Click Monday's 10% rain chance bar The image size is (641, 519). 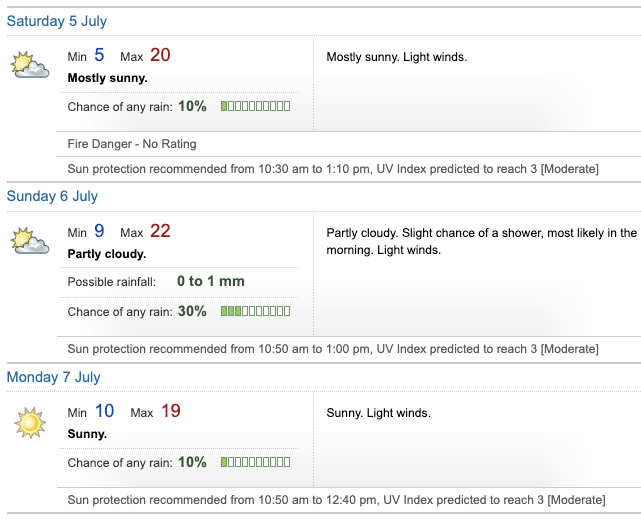tap(255, 462)
